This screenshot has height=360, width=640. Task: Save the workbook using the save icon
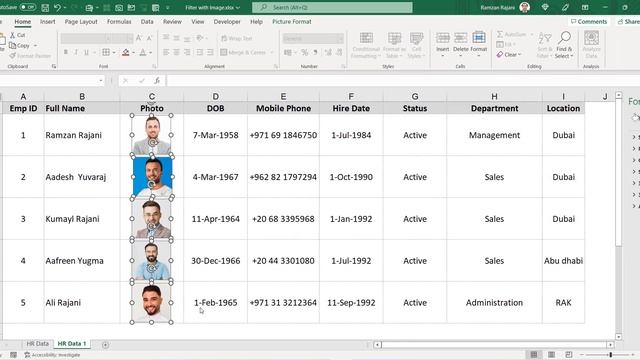coord(45,7)
